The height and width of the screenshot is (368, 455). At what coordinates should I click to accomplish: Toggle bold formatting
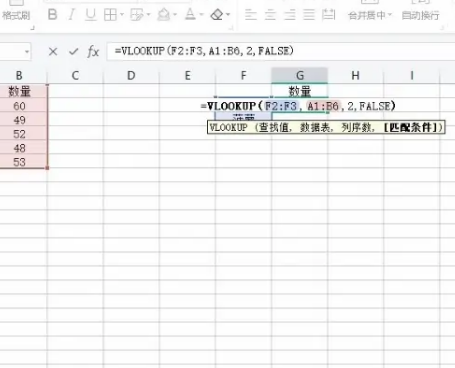52,15
